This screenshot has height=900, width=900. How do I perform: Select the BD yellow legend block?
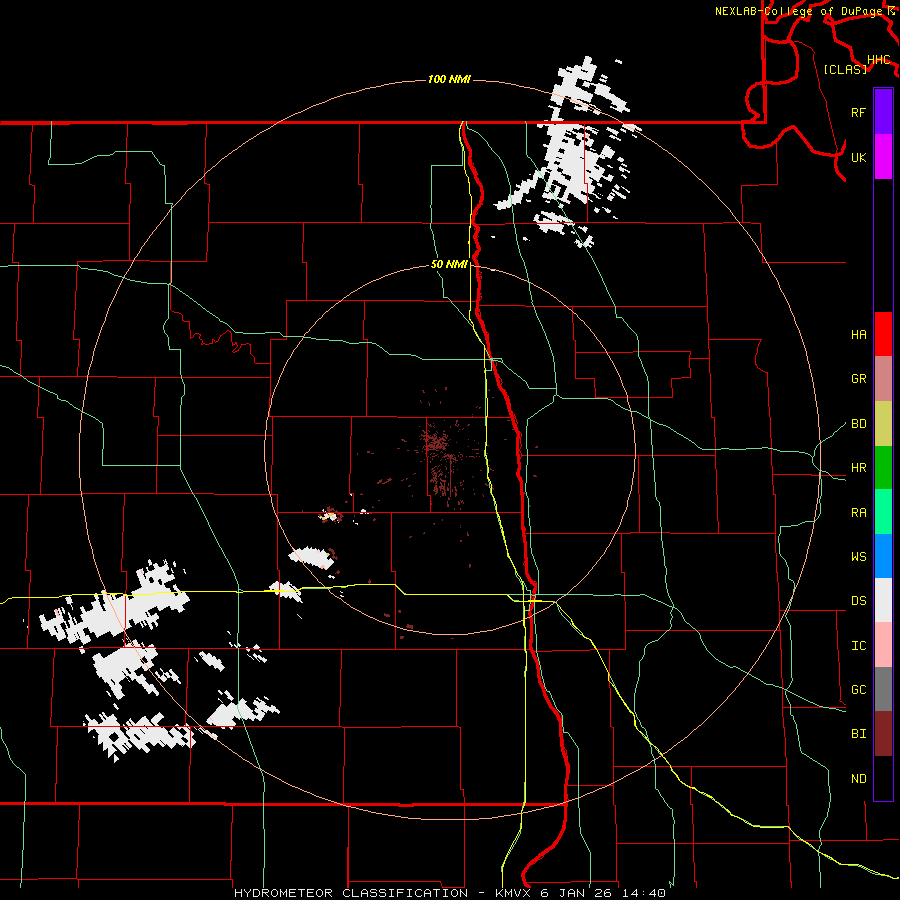pos(883,423)
